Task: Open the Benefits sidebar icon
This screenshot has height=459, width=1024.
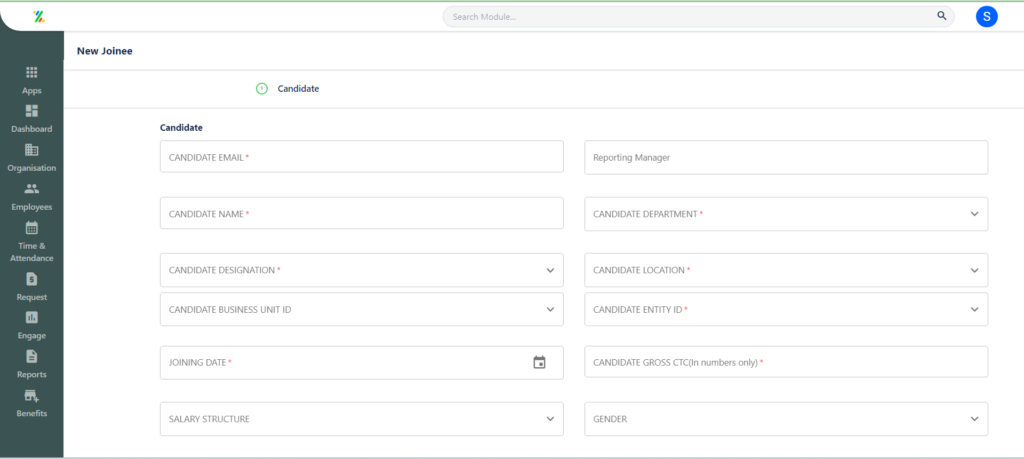Action: coord(31,396)
